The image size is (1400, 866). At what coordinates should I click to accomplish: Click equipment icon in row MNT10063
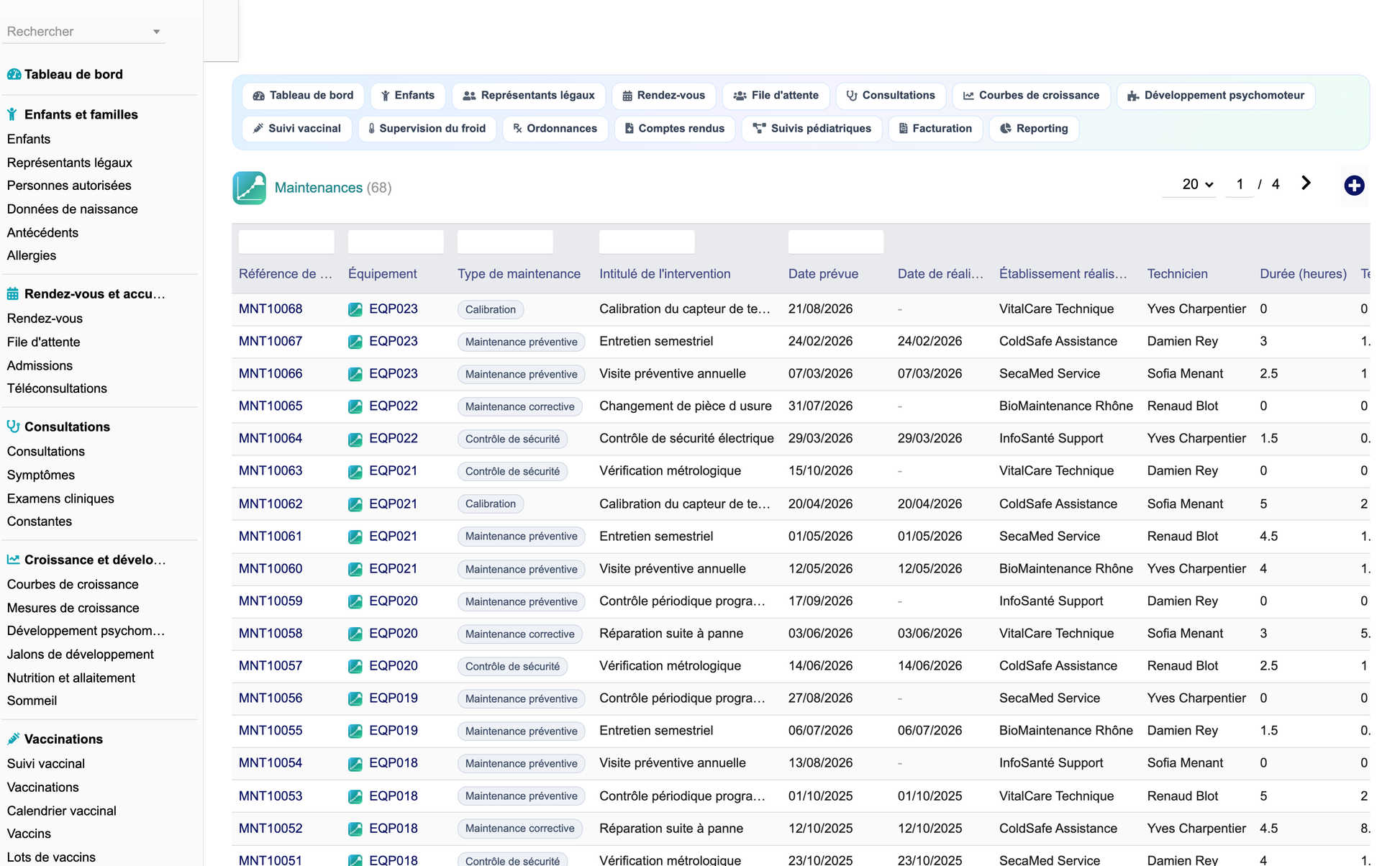355,471
